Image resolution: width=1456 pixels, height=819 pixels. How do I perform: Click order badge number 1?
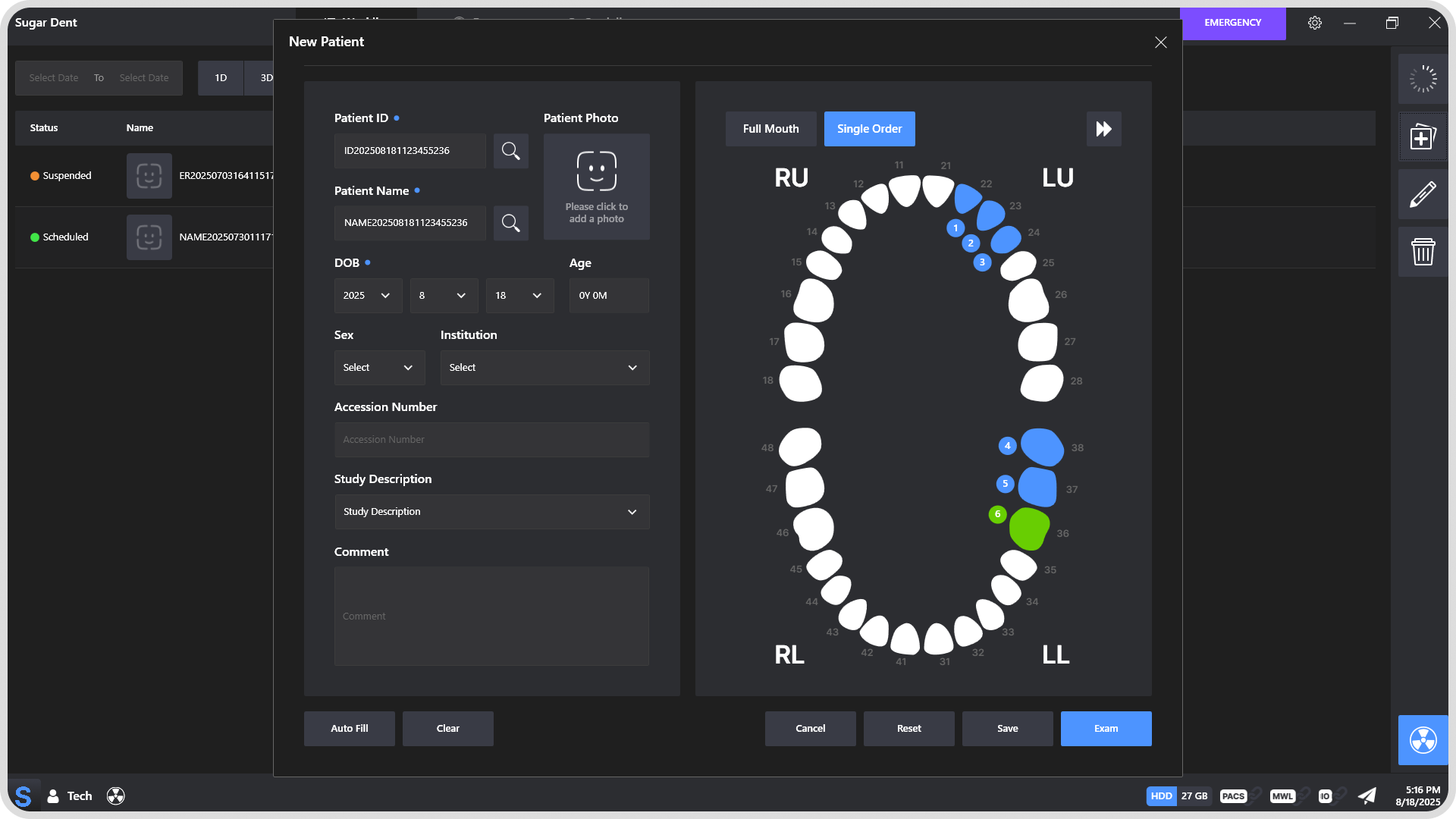[x=955, y=227]
